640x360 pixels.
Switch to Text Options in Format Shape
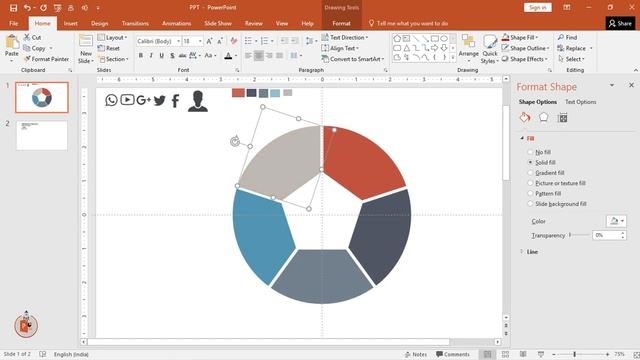pos(580,102)
